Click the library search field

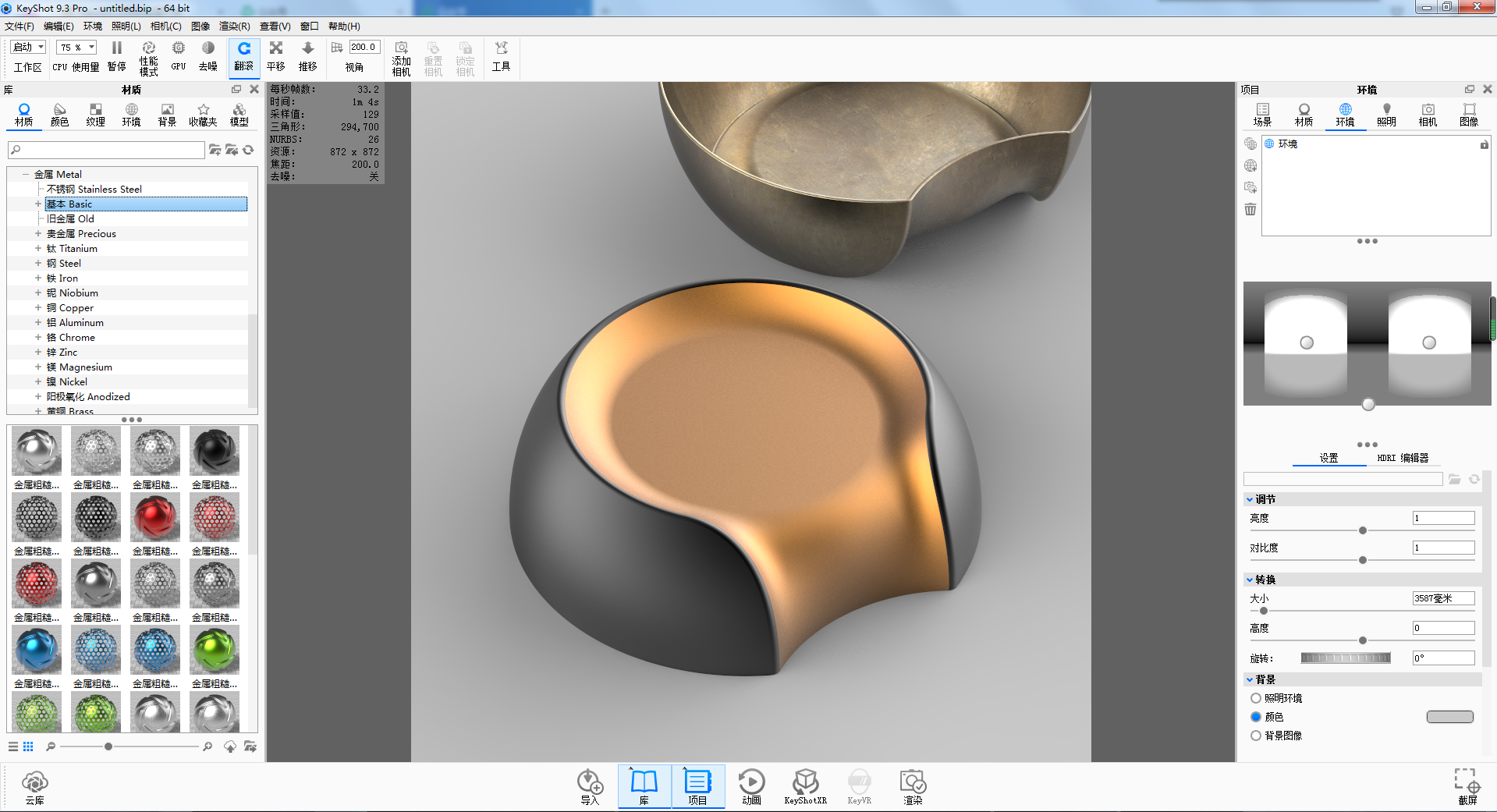click(106, 150)
